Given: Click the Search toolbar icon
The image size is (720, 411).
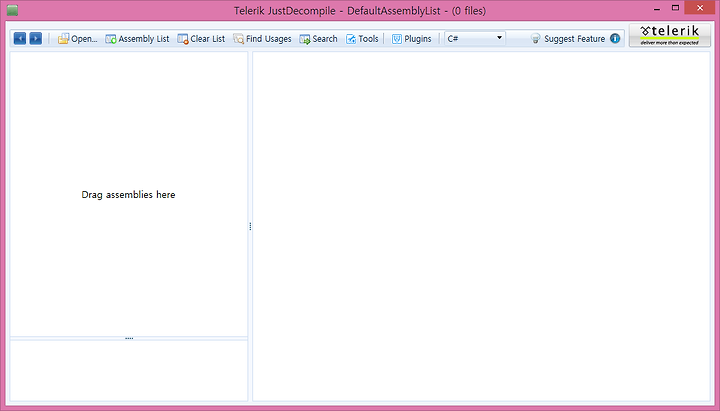Looking at the screenshot, I should 305,39.
